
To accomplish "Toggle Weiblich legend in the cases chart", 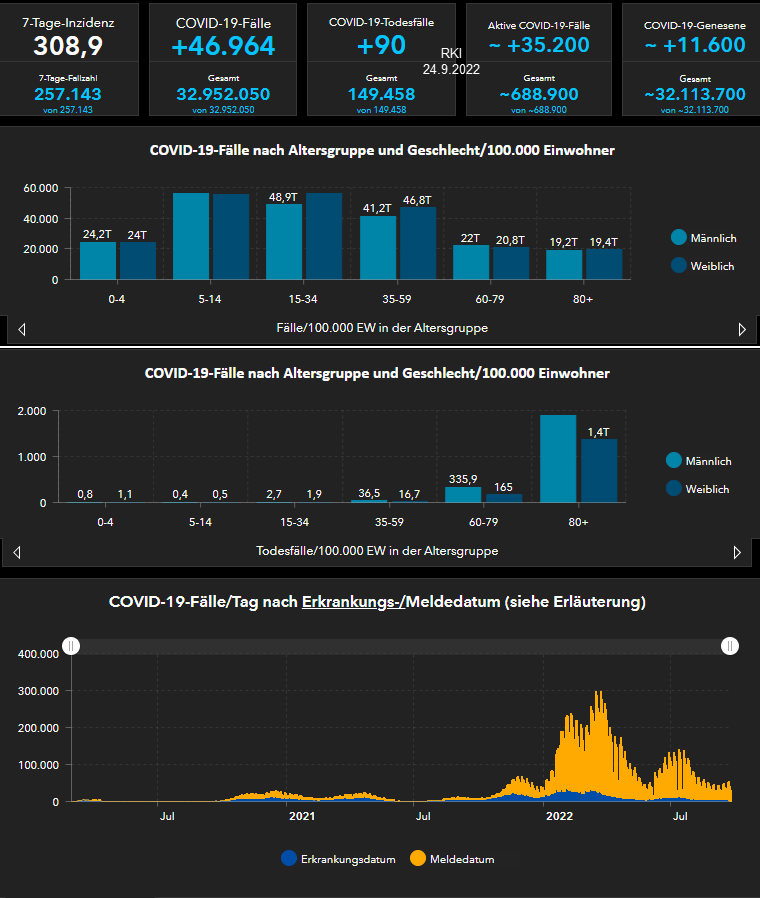I will point(703,266).
